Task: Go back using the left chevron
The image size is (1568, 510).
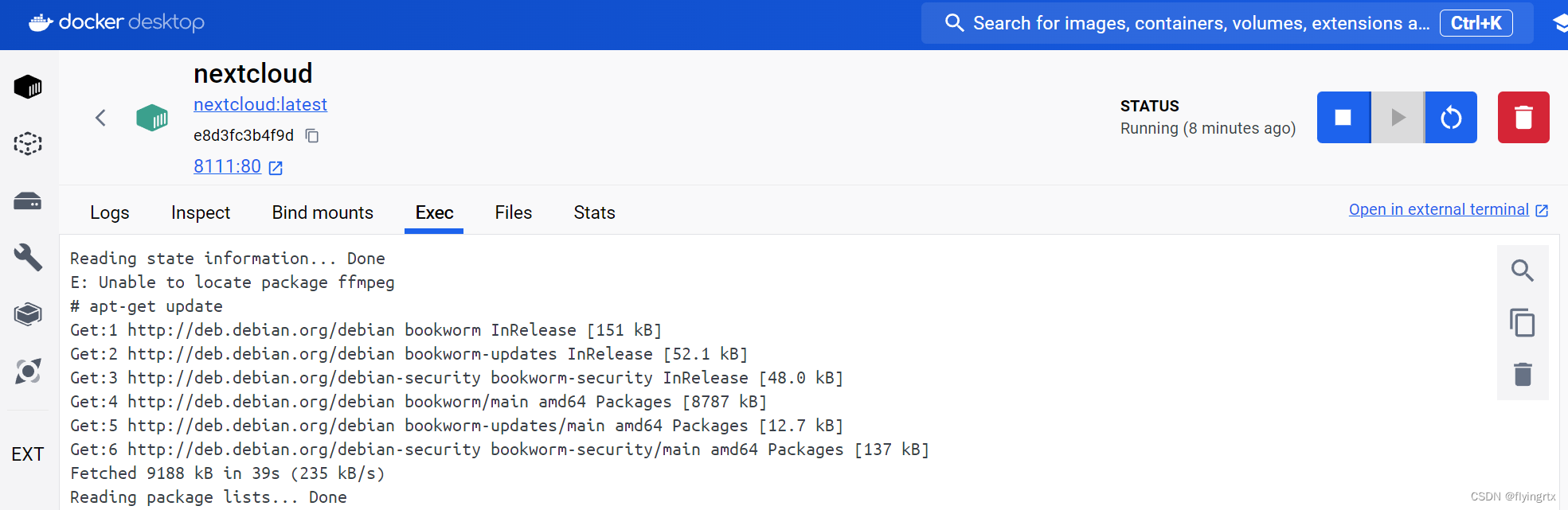Action: pyautogui.click(x=100, y=118)
